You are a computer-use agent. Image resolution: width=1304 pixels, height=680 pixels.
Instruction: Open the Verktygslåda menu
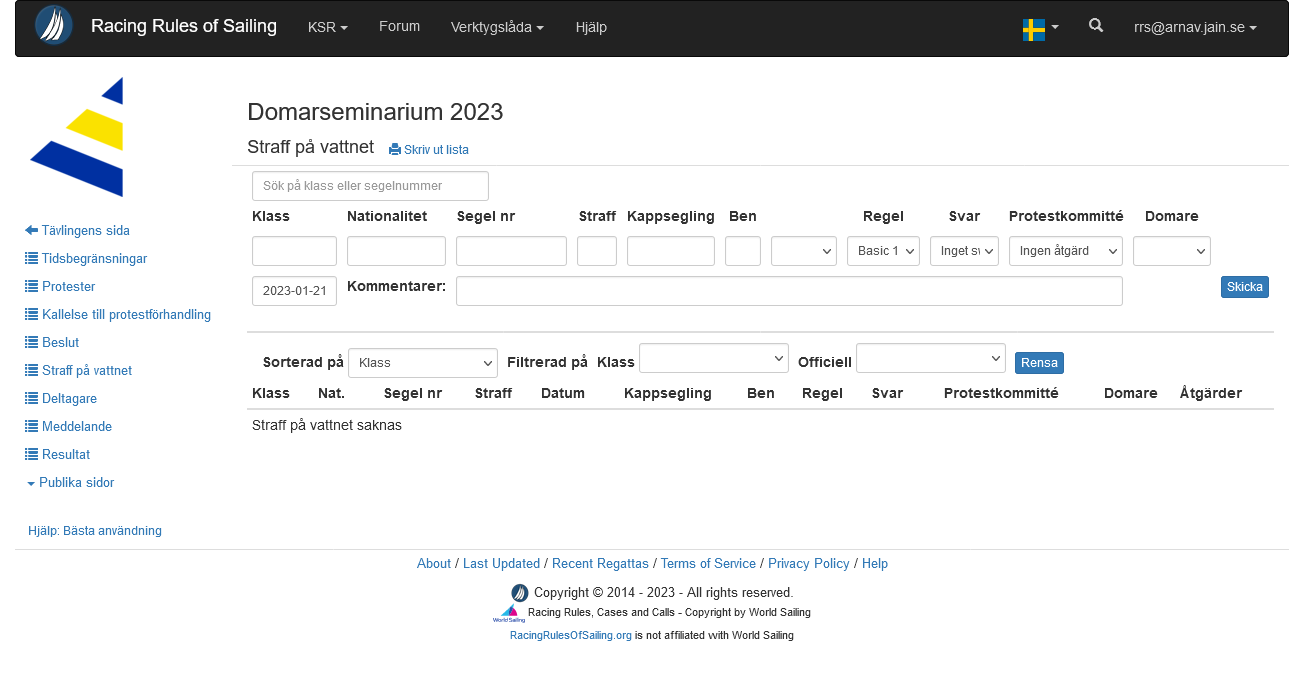click(497, 28)
